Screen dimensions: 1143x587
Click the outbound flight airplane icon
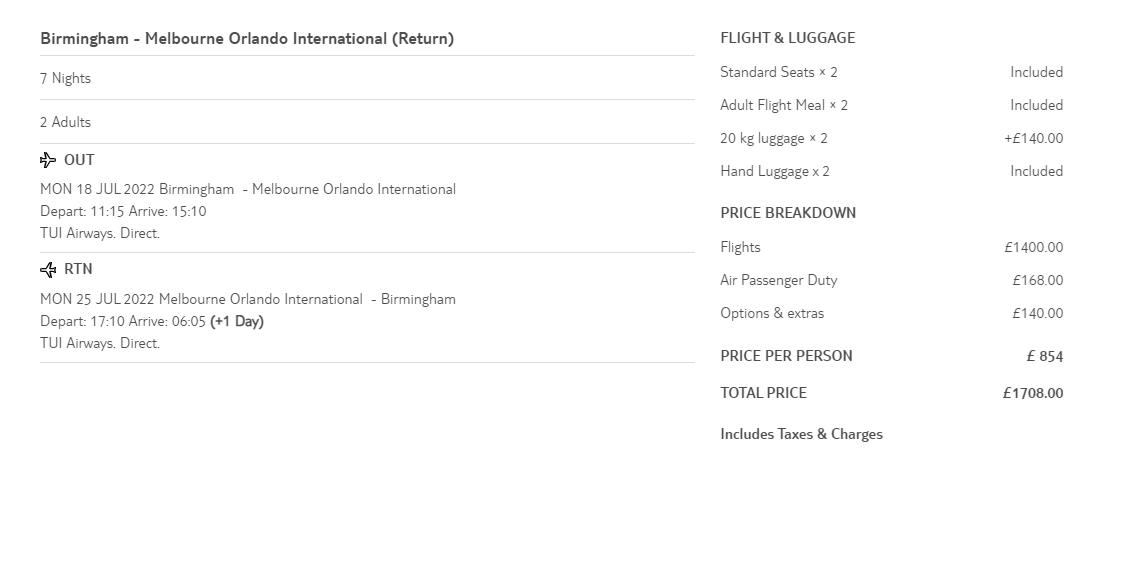(48, 160)
